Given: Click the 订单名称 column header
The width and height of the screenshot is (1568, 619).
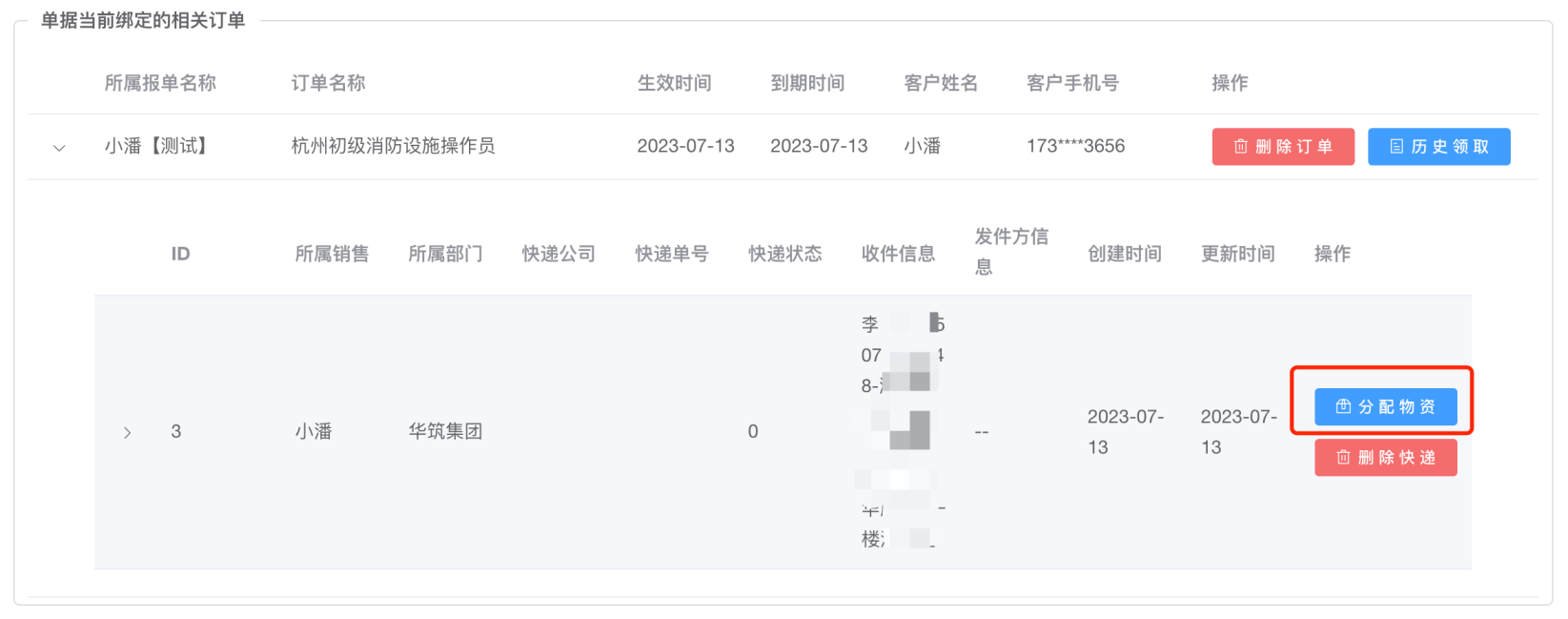Looking at the screenshot, I should click(328, 83).
